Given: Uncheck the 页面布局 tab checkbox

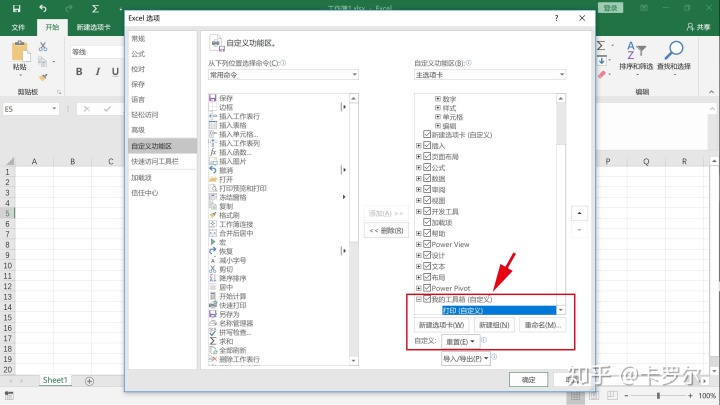Looking at the screenshot, I should pos(427,156).
